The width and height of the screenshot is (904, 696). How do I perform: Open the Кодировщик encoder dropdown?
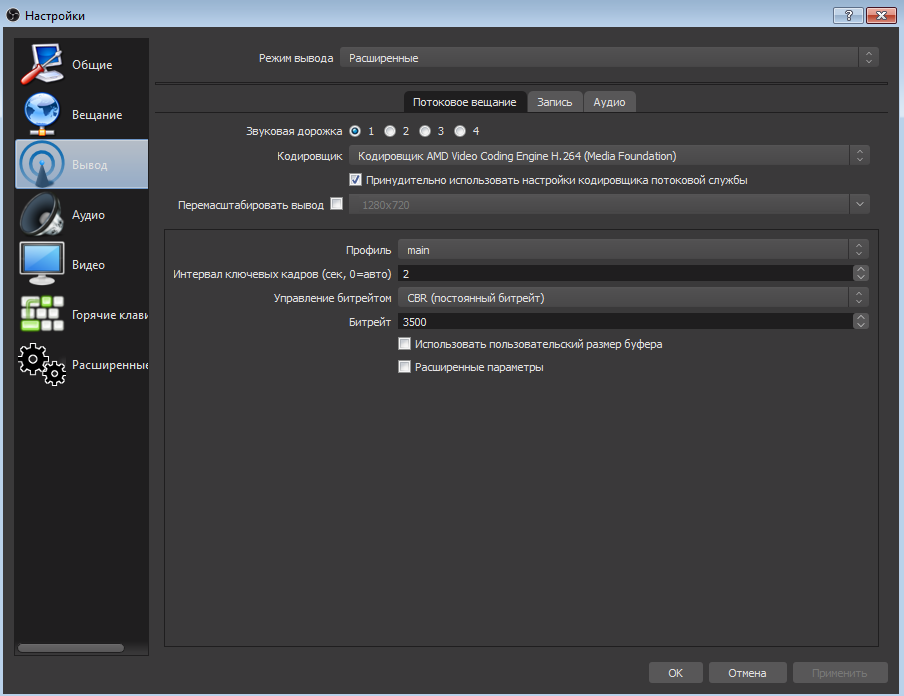[x=609, y=156]
